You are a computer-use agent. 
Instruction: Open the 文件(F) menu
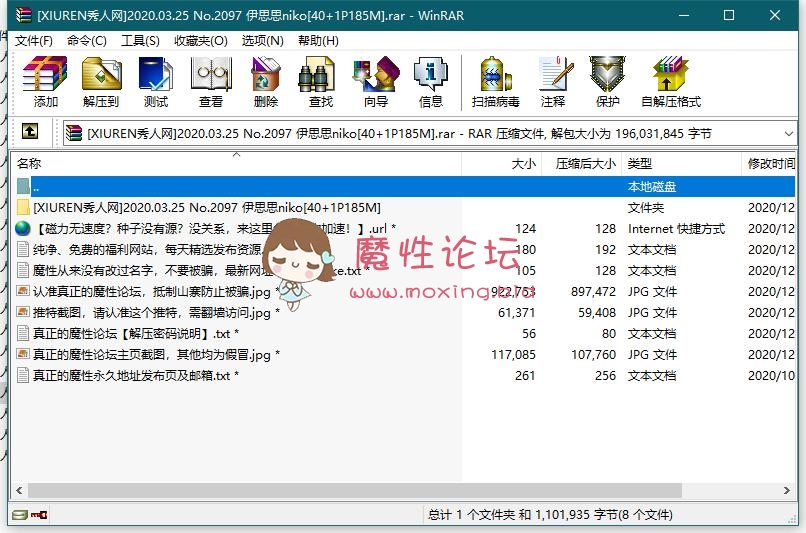[x=33, y=41]
